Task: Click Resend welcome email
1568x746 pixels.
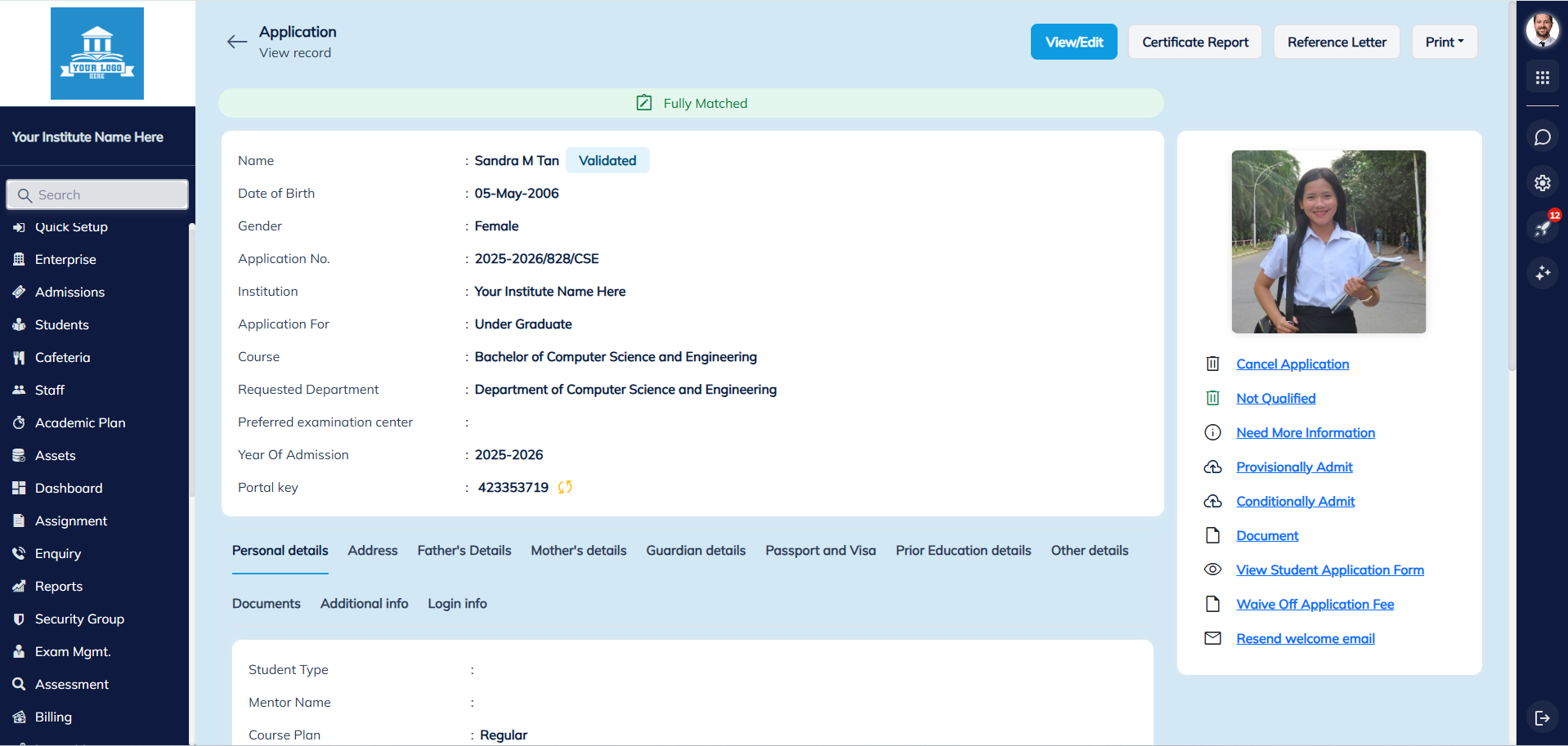Action: coord(1305,638)
